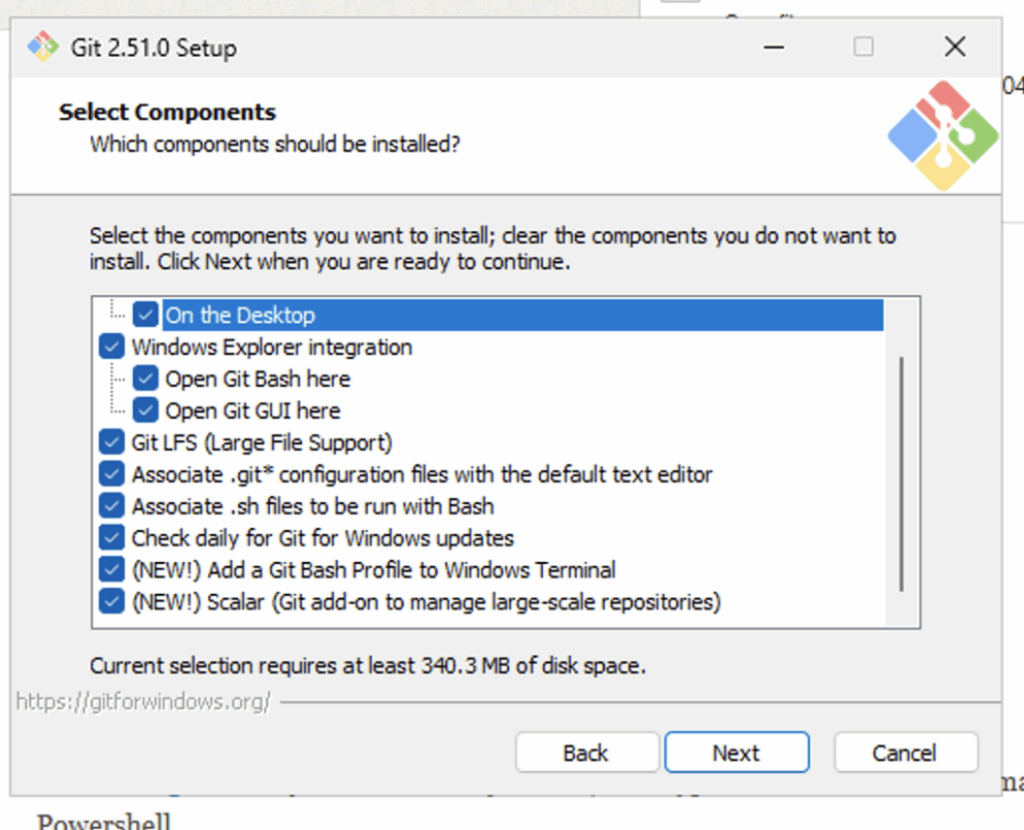Click the large Git logo in header
Screen dimensions: 1024x830
click(x=942, y=136)
